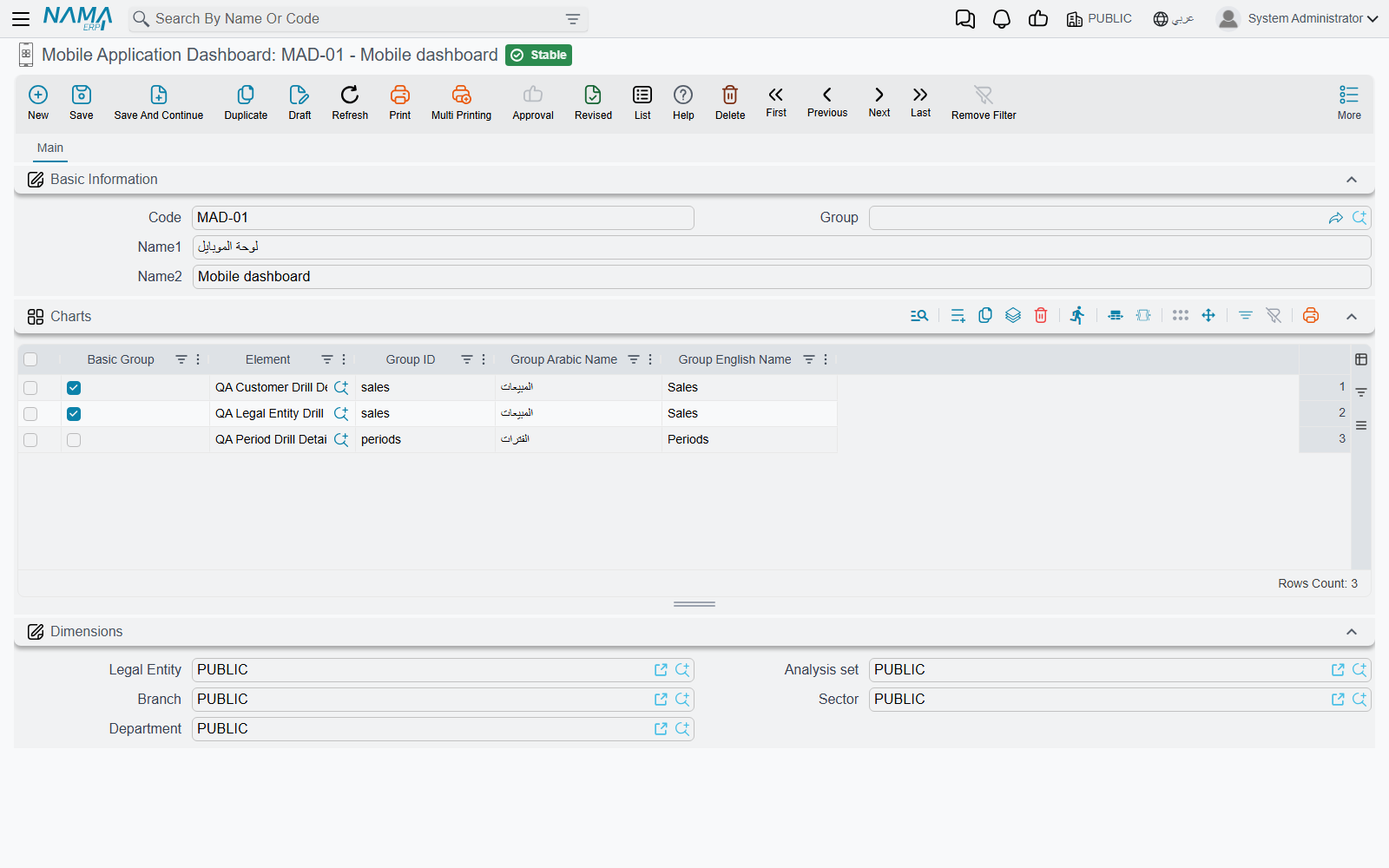
Task: Open the hamburger main menu
Action: coord(21,18)
